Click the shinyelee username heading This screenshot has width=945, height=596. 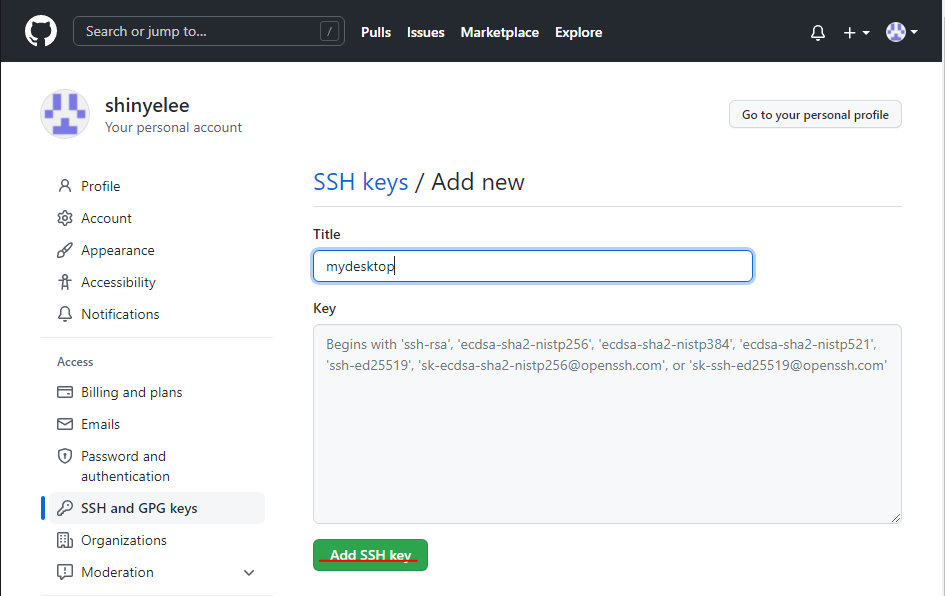147,105
